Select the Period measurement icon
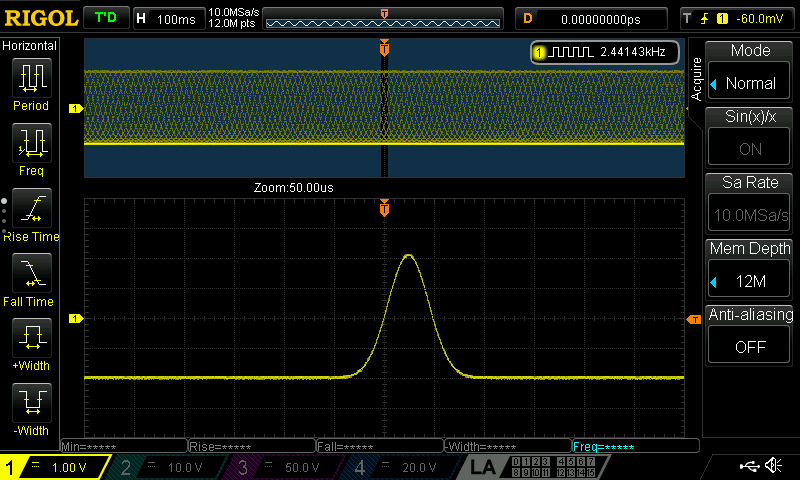Screen dimensions: 800x480 pyautogui.click(x=30, y=77)
